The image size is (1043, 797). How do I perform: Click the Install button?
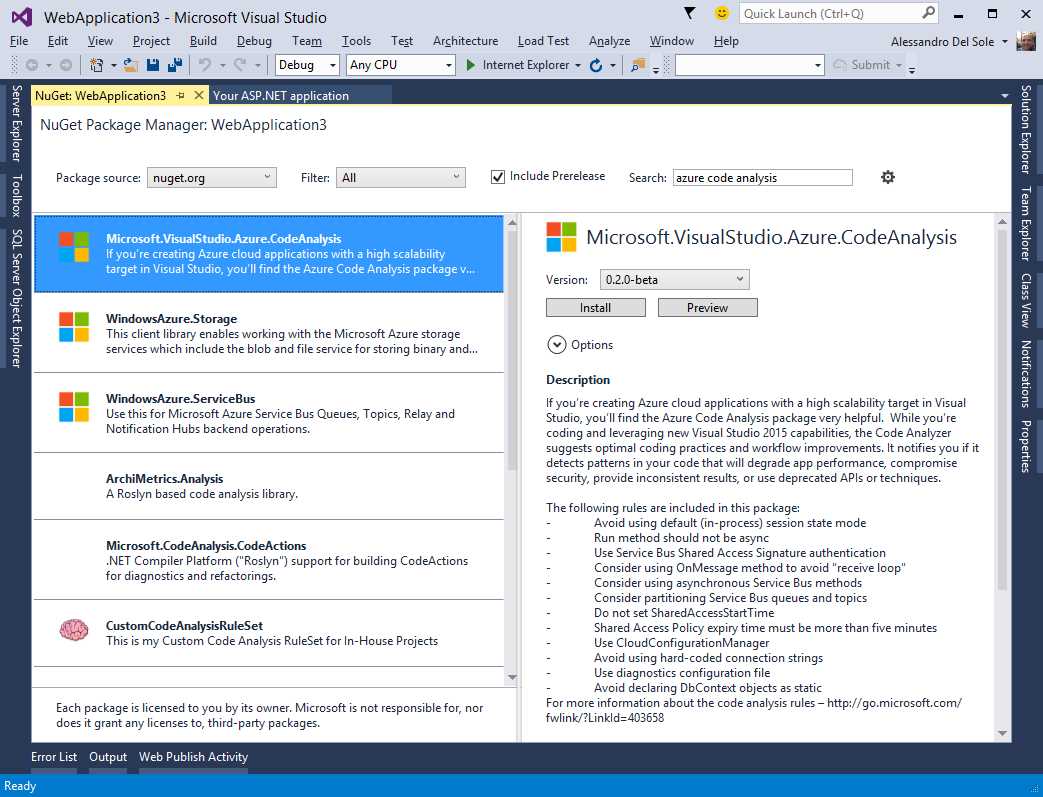tap(595, 307)
